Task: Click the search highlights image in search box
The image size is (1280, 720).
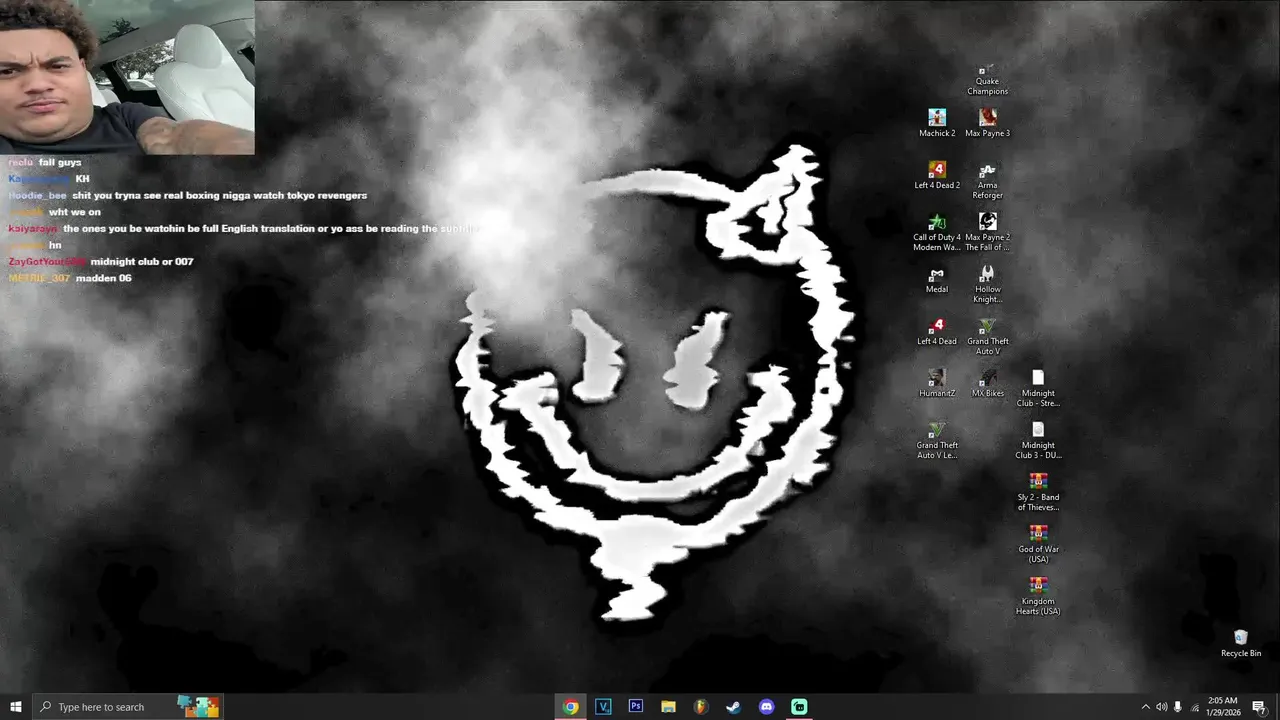Action: [198, 707]
